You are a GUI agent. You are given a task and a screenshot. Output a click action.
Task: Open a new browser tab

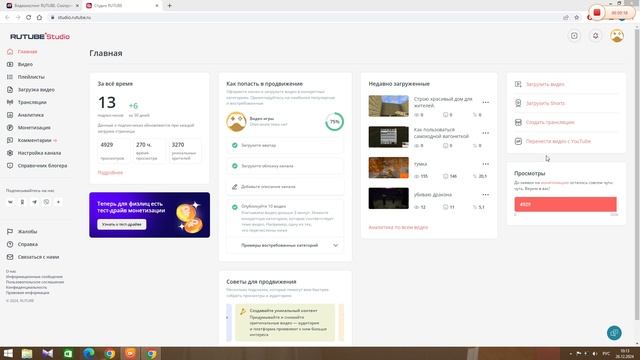click(x=169, y=6)
